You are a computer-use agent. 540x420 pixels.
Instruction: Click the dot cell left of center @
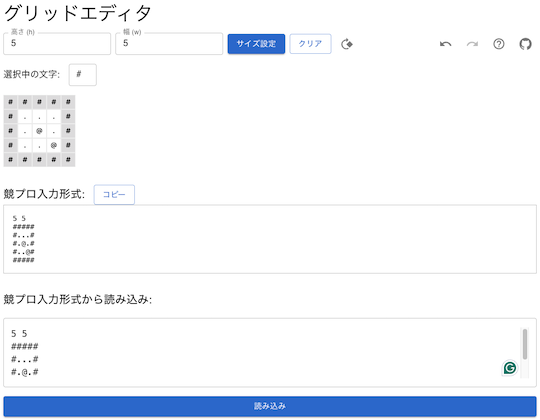pyautogui.click(x=25, y=131)
